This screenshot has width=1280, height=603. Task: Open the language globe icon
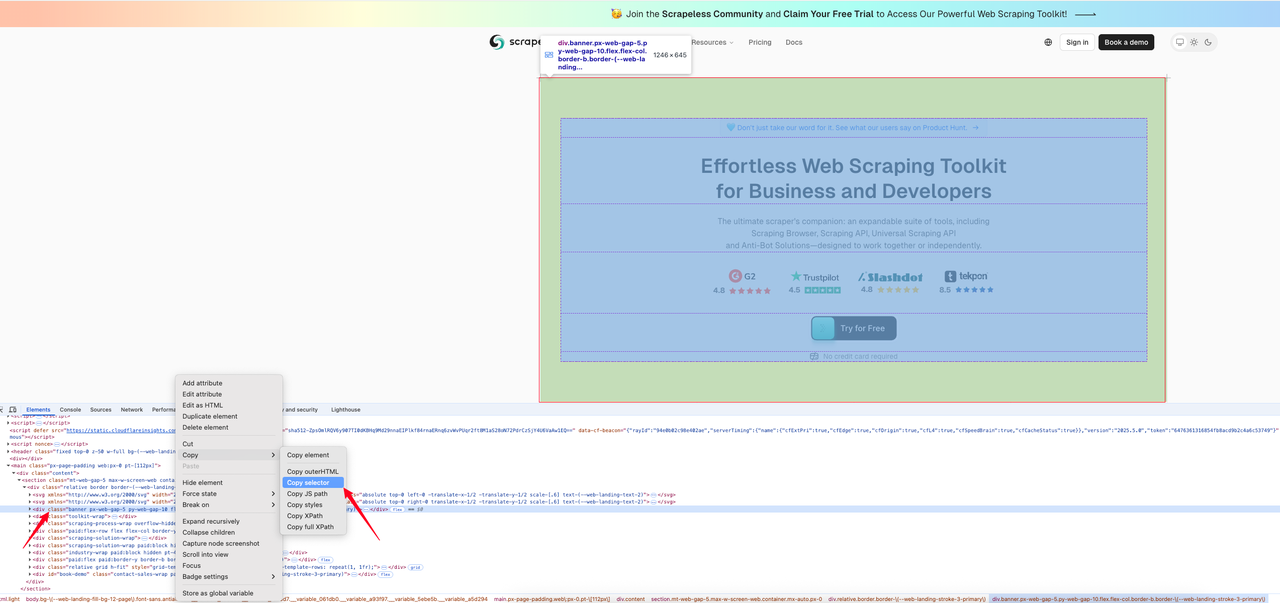(x=1048, y=42)
